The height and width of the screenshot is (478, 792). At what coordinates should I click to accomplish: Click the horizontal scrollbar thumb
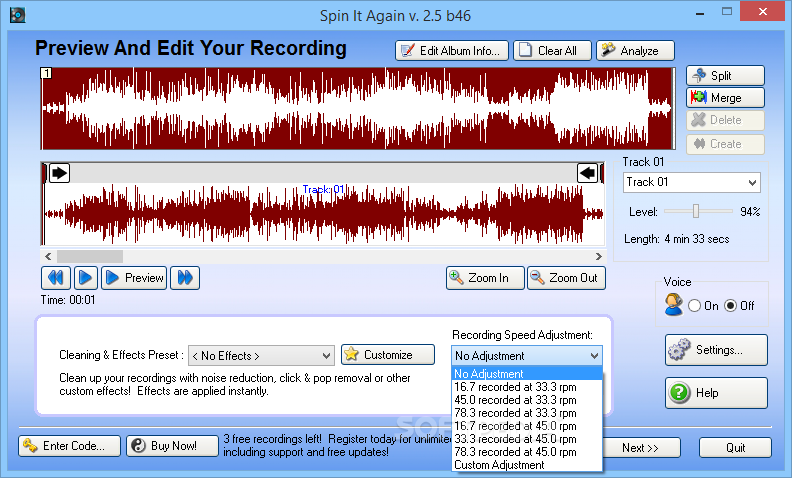(x=90, y=256)
